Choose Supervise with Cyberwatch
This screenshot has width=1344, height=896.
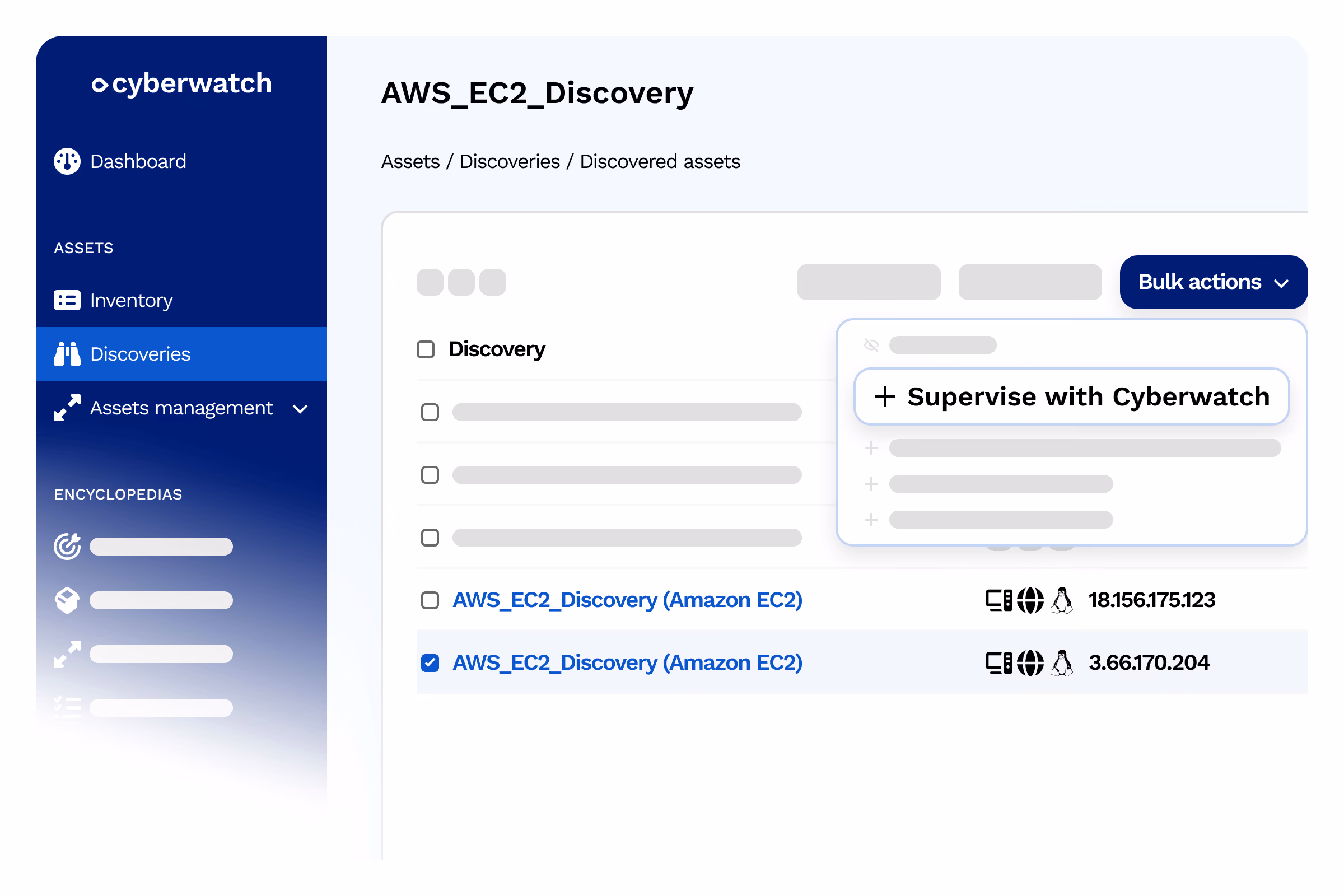pyautogui.click(x=1071, y=396)
